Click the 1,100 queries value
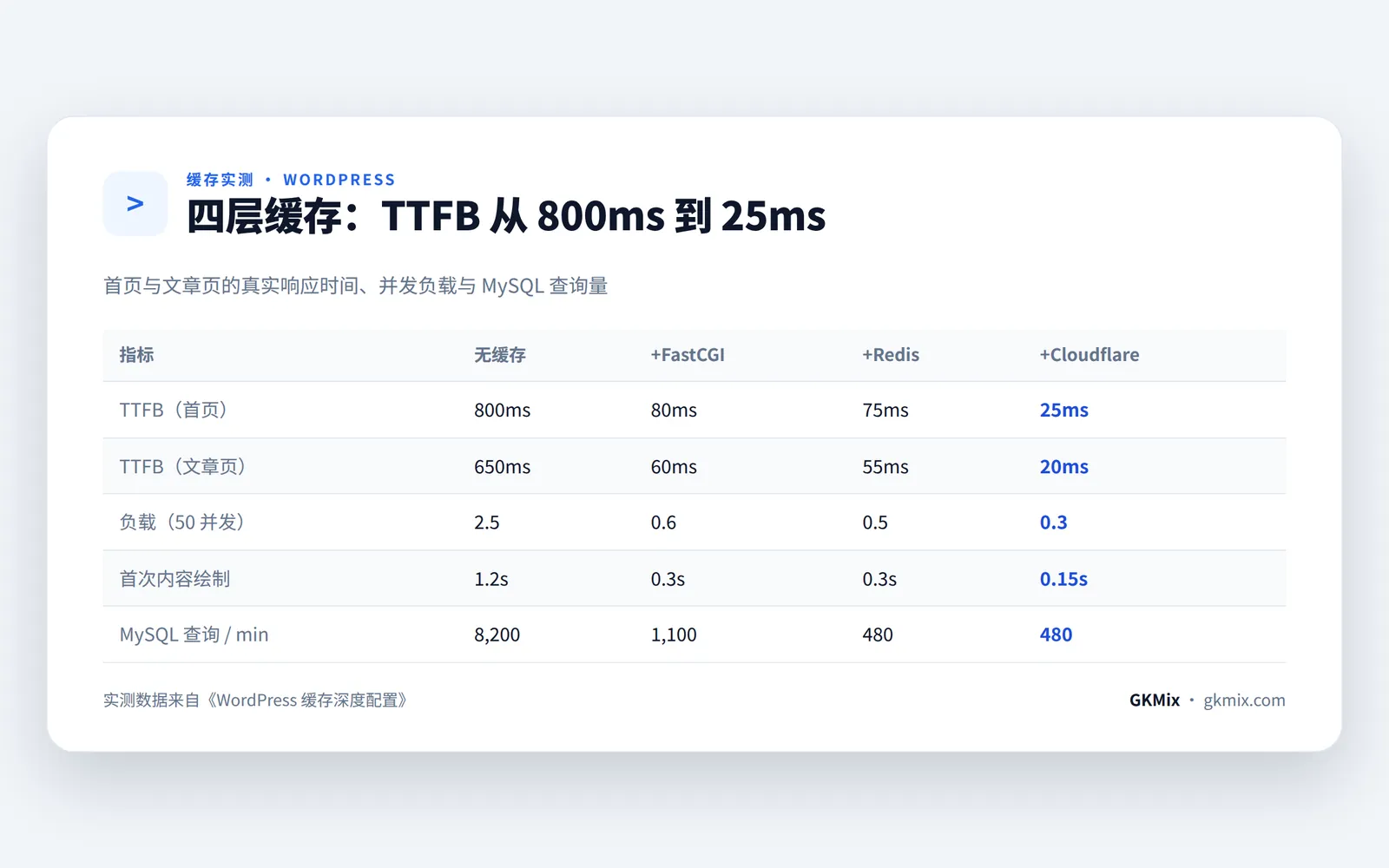Screen dimensions: 1389x868 click(674, 635)
